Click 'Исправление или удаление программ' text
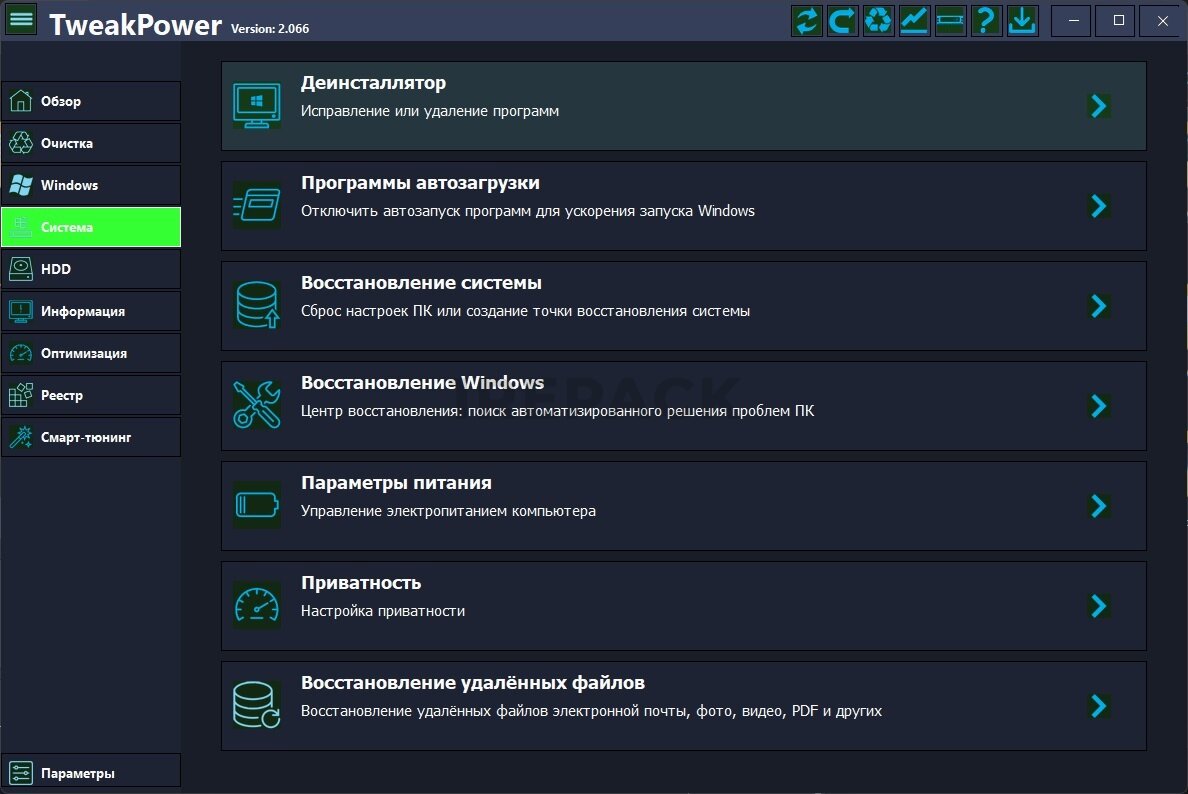1188x794 pixels. [x=430, y=111]
